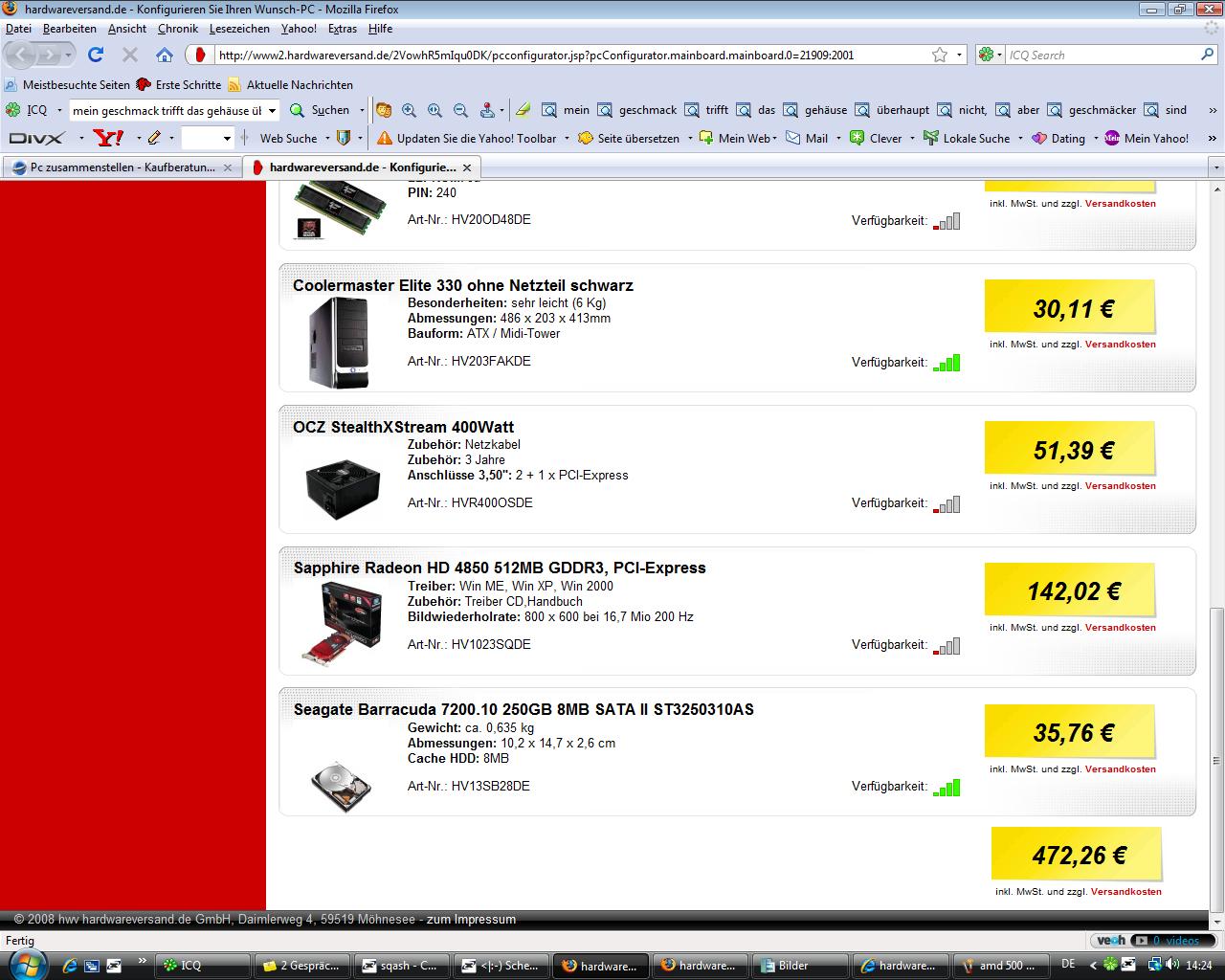The width and height of the screenshot is (1225, 980).
Task: Open Dating in the Yahoo toolbar
Action: [1058, 138]
